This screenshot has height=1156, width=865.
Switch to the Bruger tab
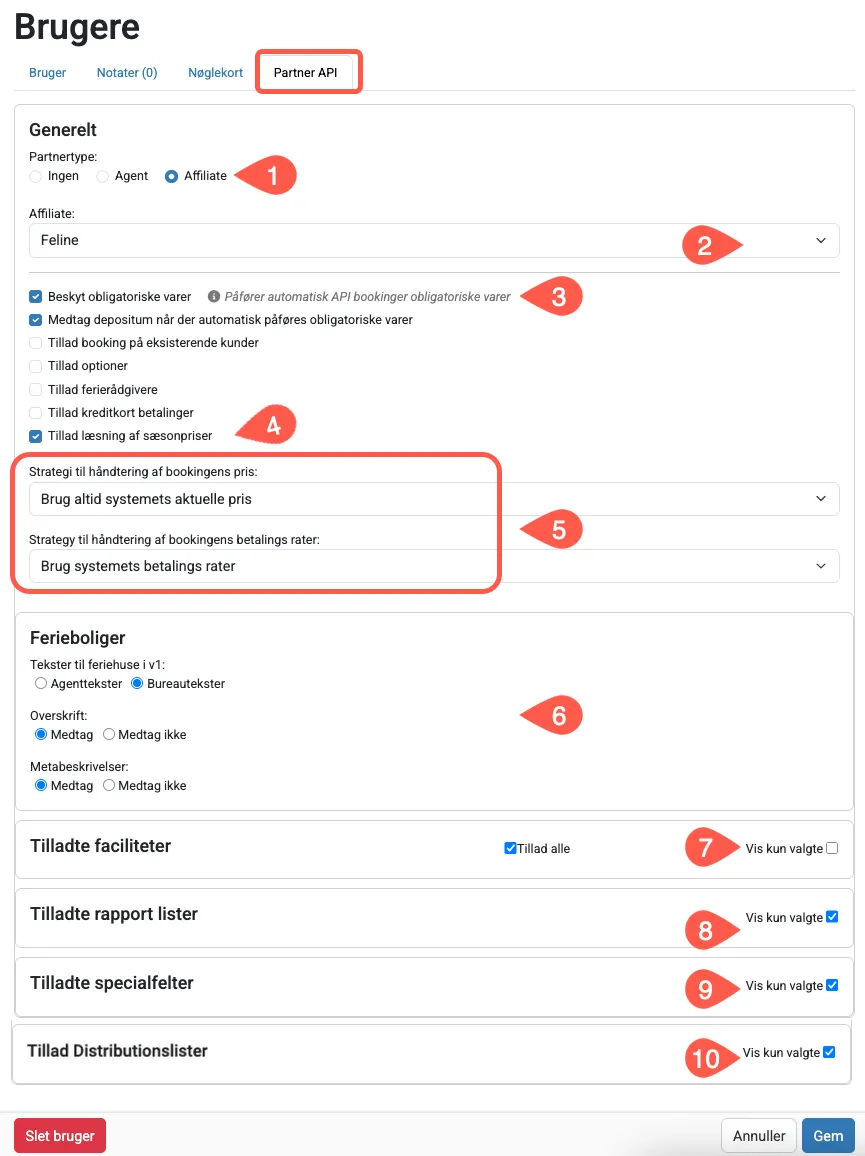point(47,72)
